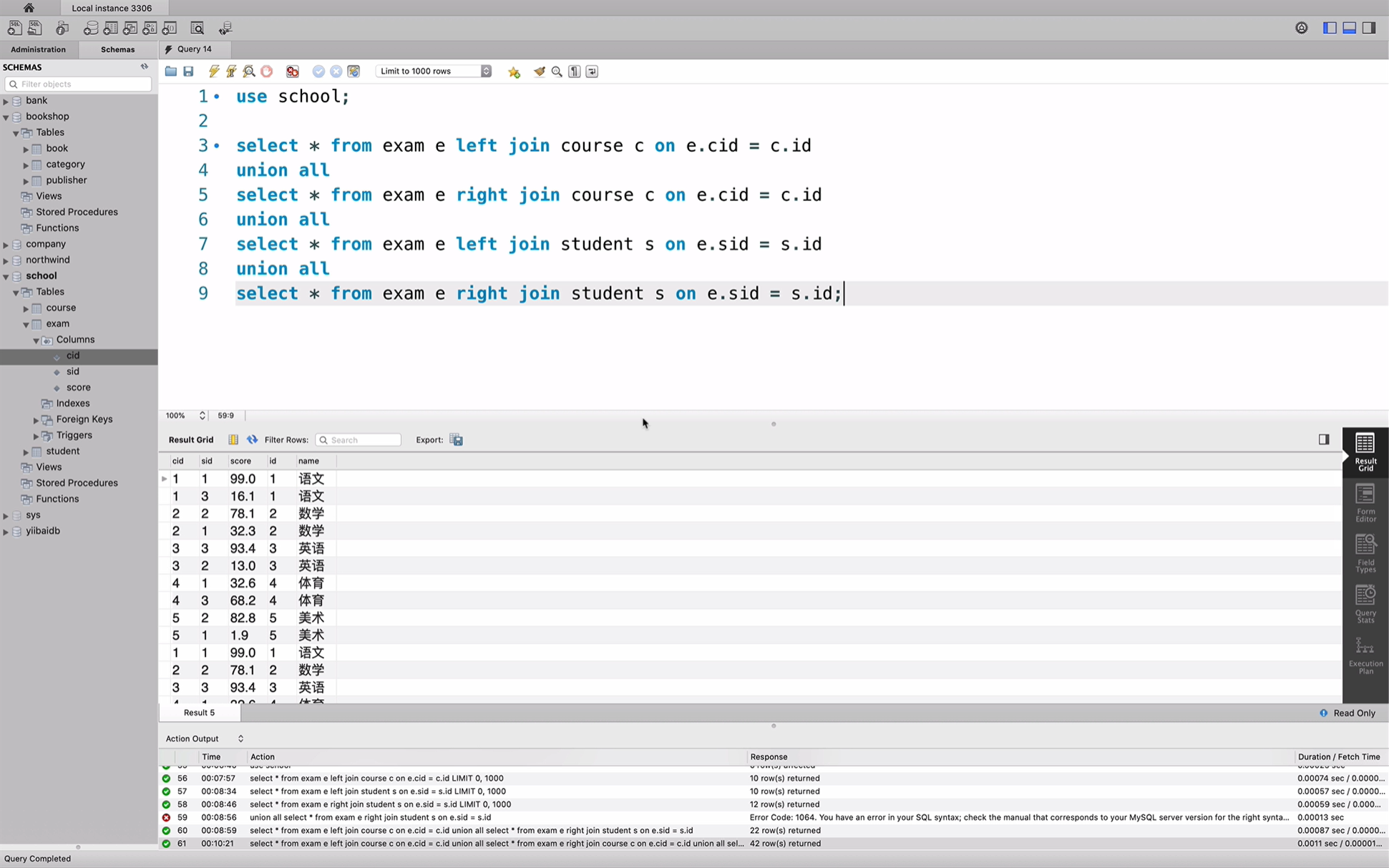Open find panel magnifier icon
This screenshot has height=868, width=1389.
coord(557,72)
